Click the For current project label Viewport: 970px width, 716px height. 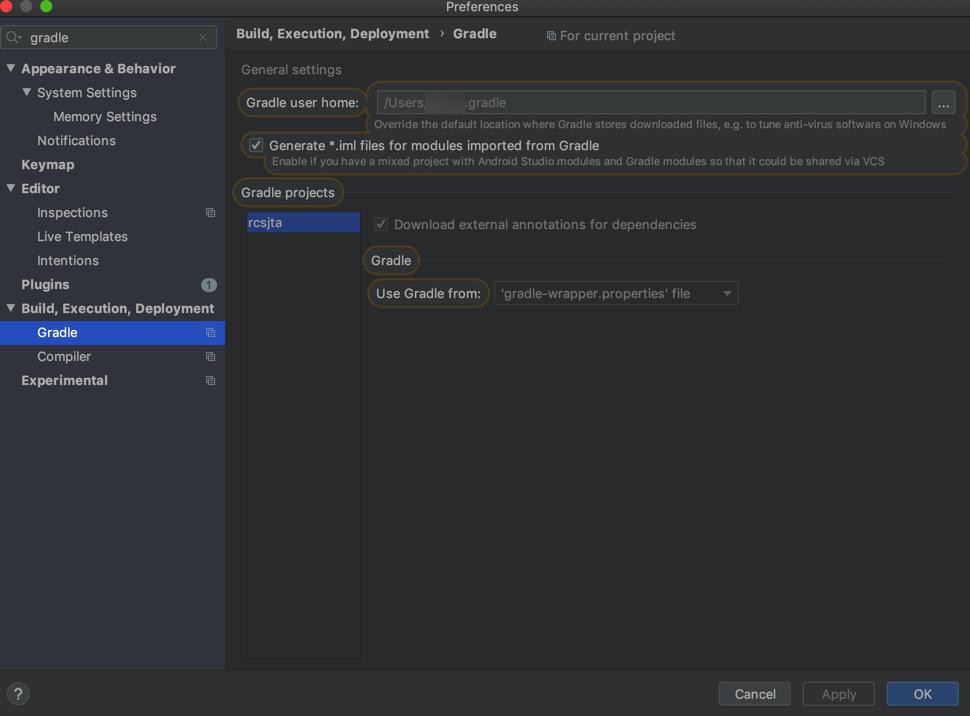coord(617,36)
